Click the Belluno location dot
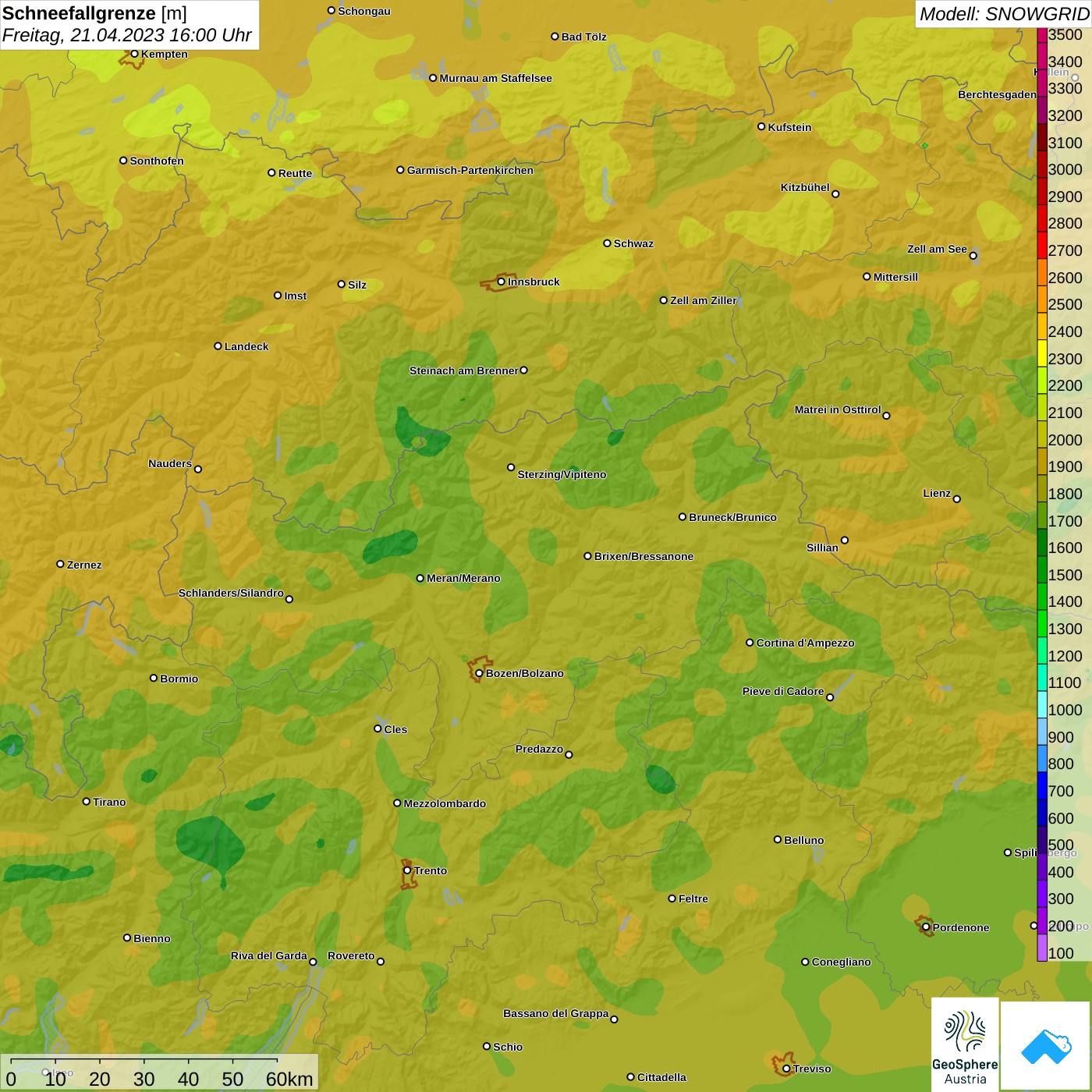Image resolution: width=1092 pixels, height=1092 pixels. [777, 839]
